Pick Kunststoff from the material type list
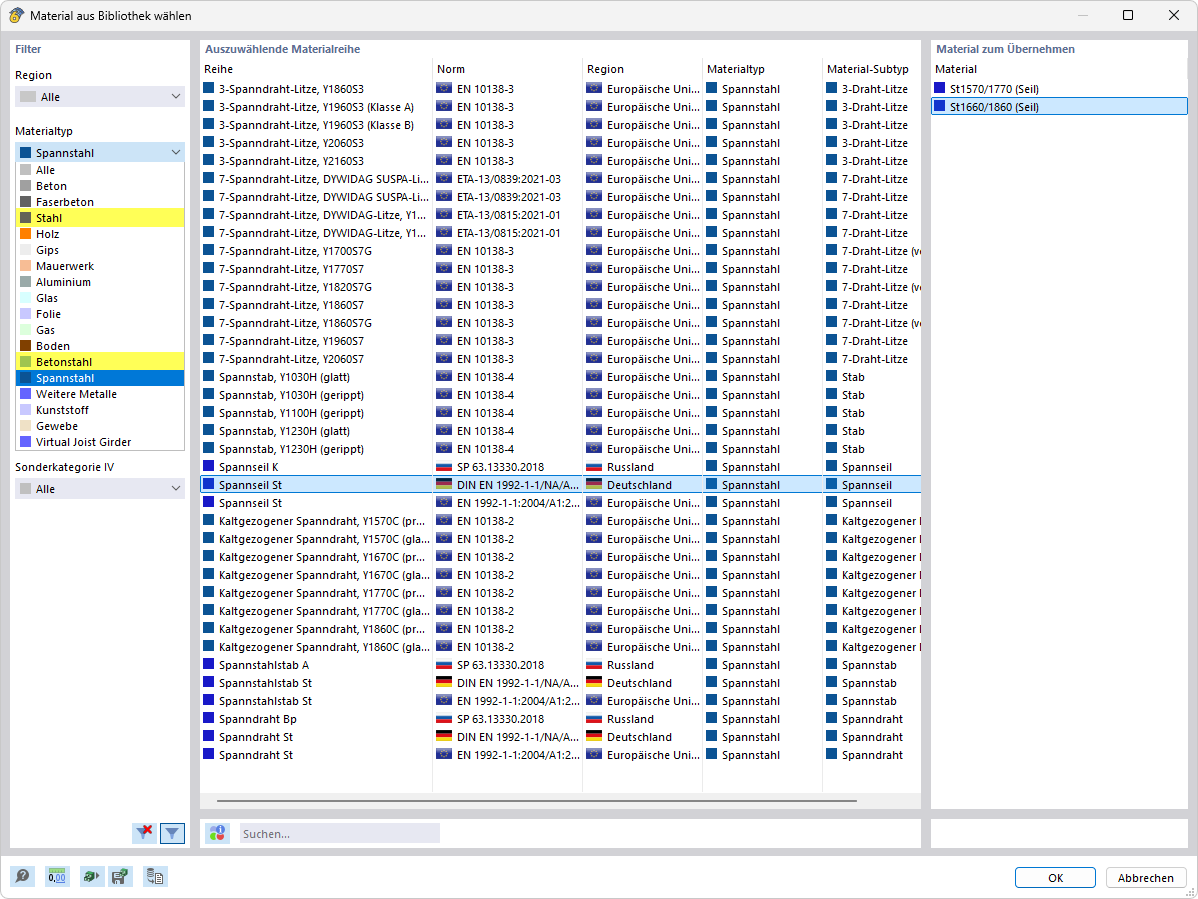 coord(100,410)
